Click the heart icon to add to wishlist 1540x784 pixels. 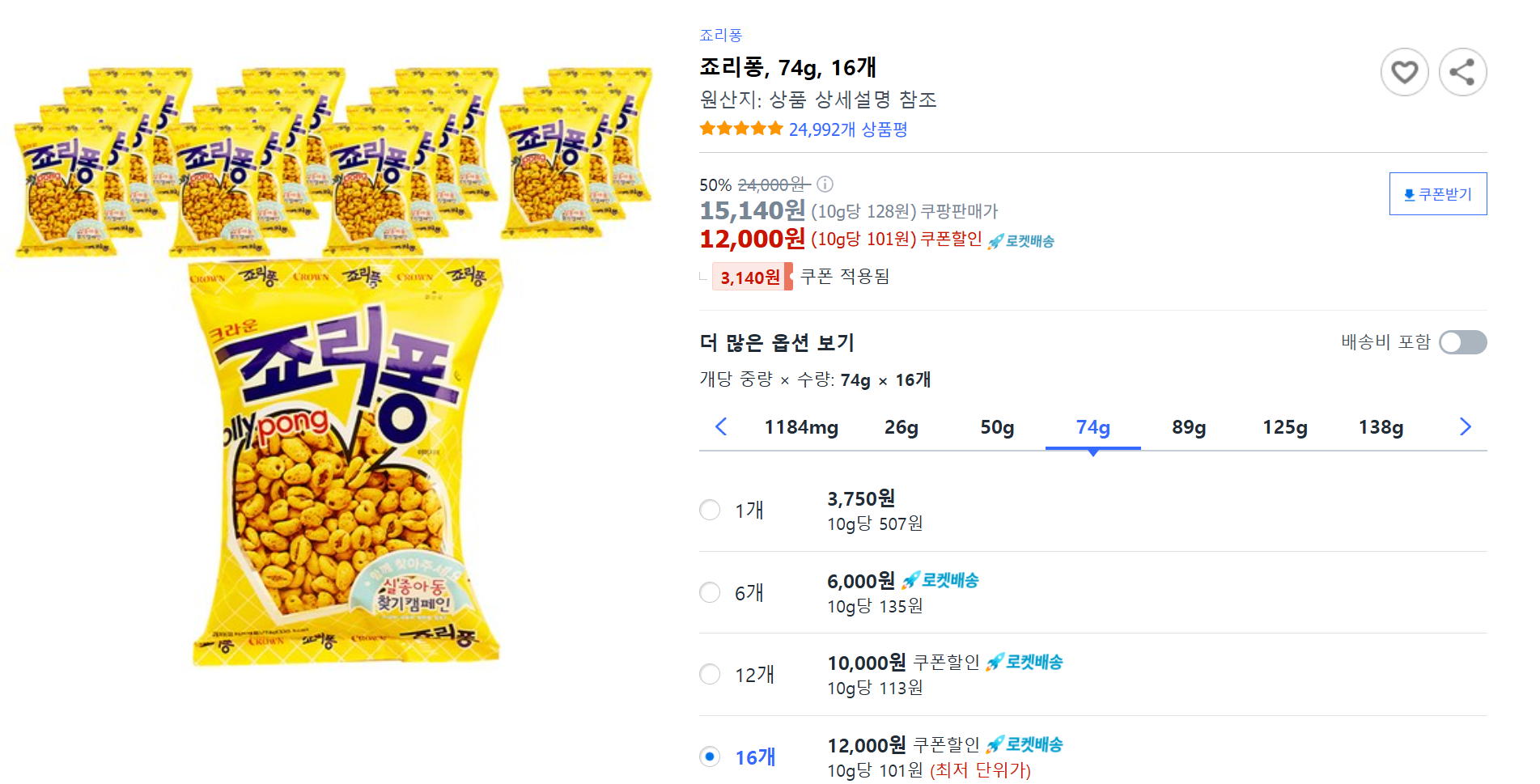tap(1406, 72)
